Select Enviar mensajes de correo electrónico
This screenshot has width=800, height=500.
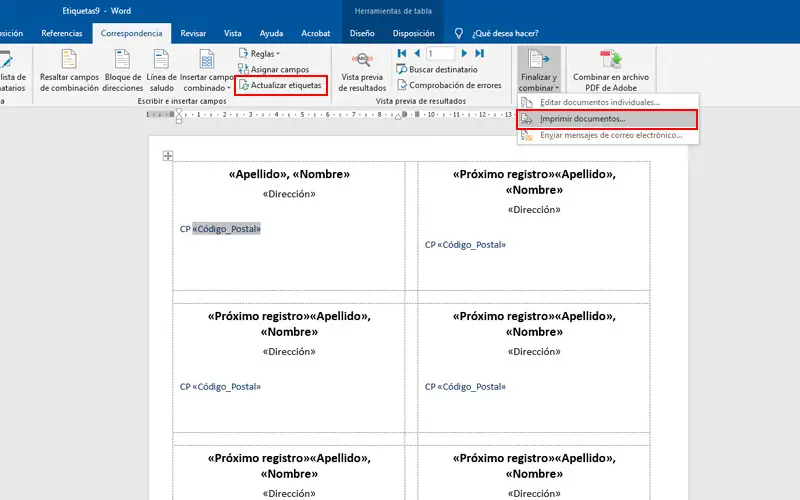pos(608,135)
